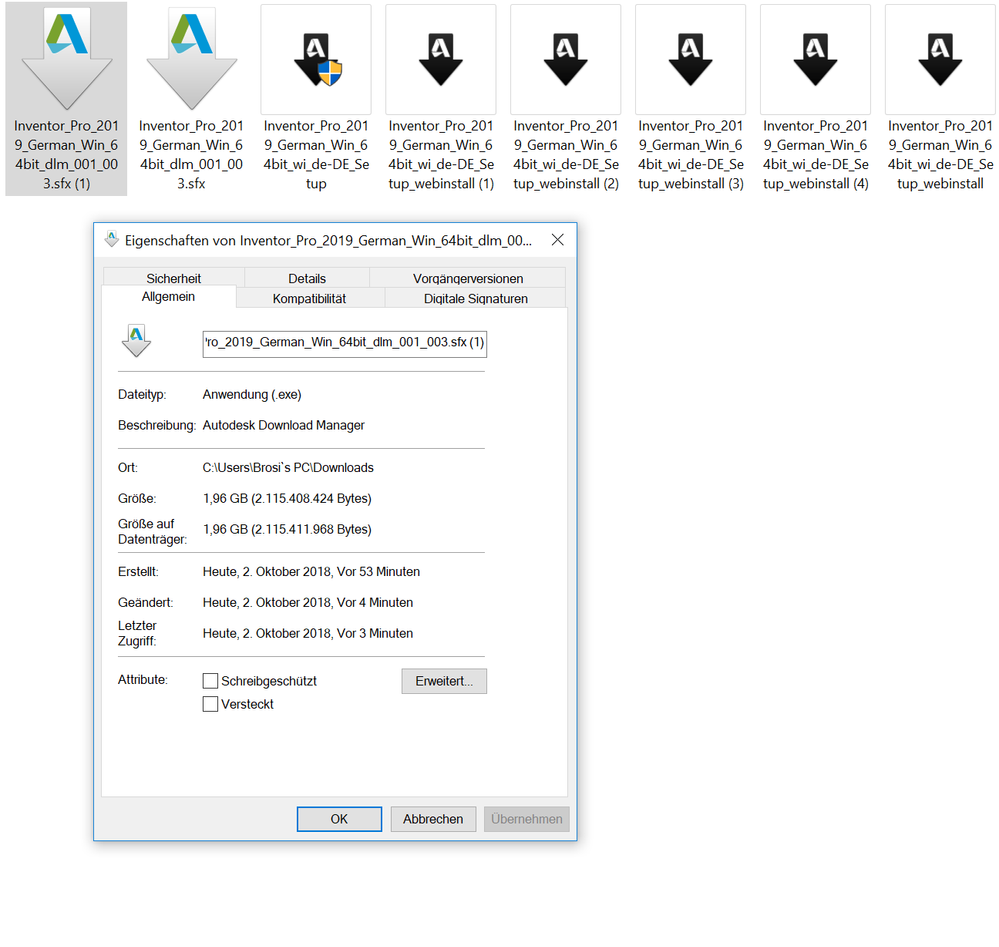Click the Abbrechen button

433,819
